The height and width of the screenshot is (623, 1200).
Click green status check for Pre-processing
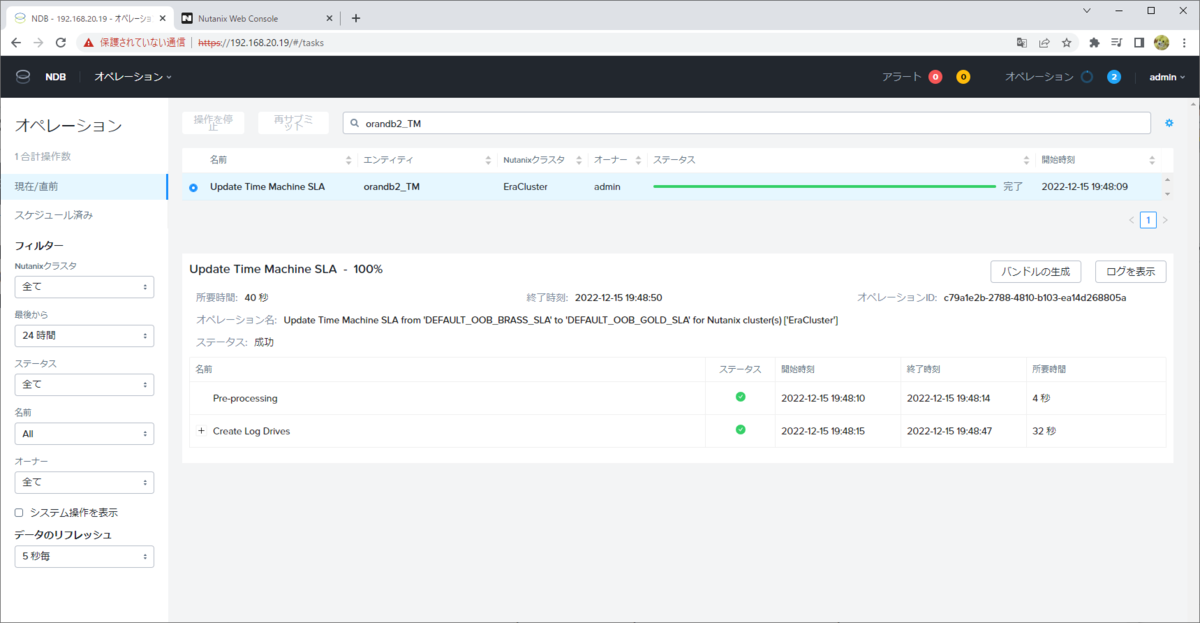click(740, 397)
